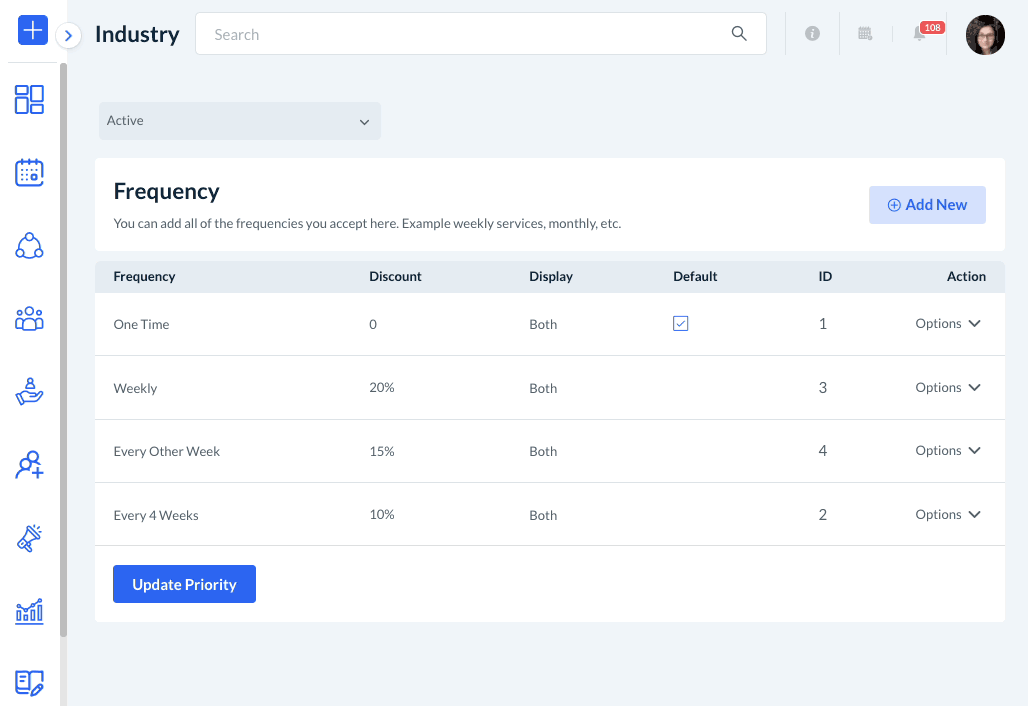1028x706 pixels.
Task: Open Options dropdown for Weekly row
Action: click(x=947, y=388)
